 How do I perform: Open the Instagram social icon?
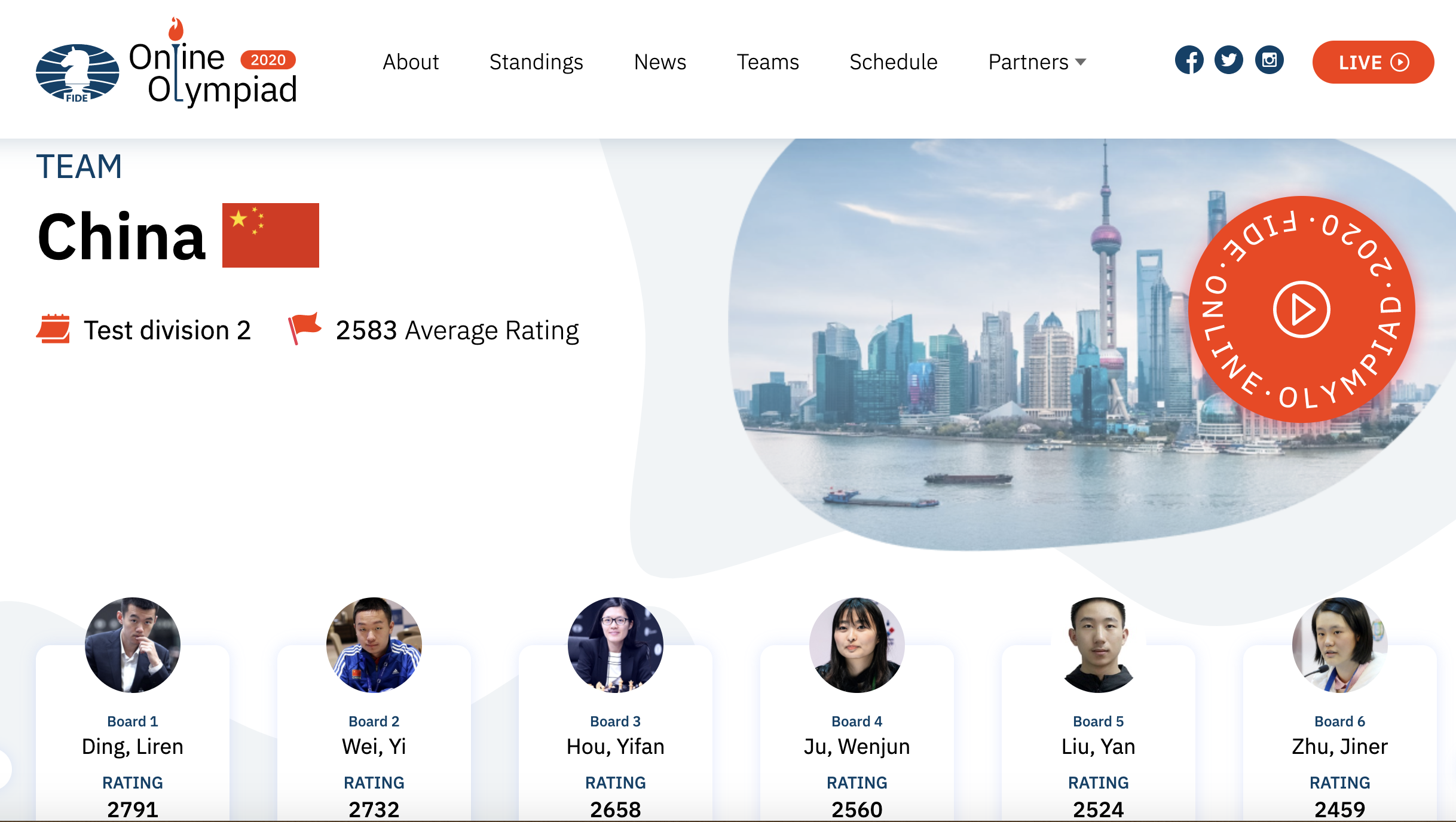click(x=1270, y=60)
